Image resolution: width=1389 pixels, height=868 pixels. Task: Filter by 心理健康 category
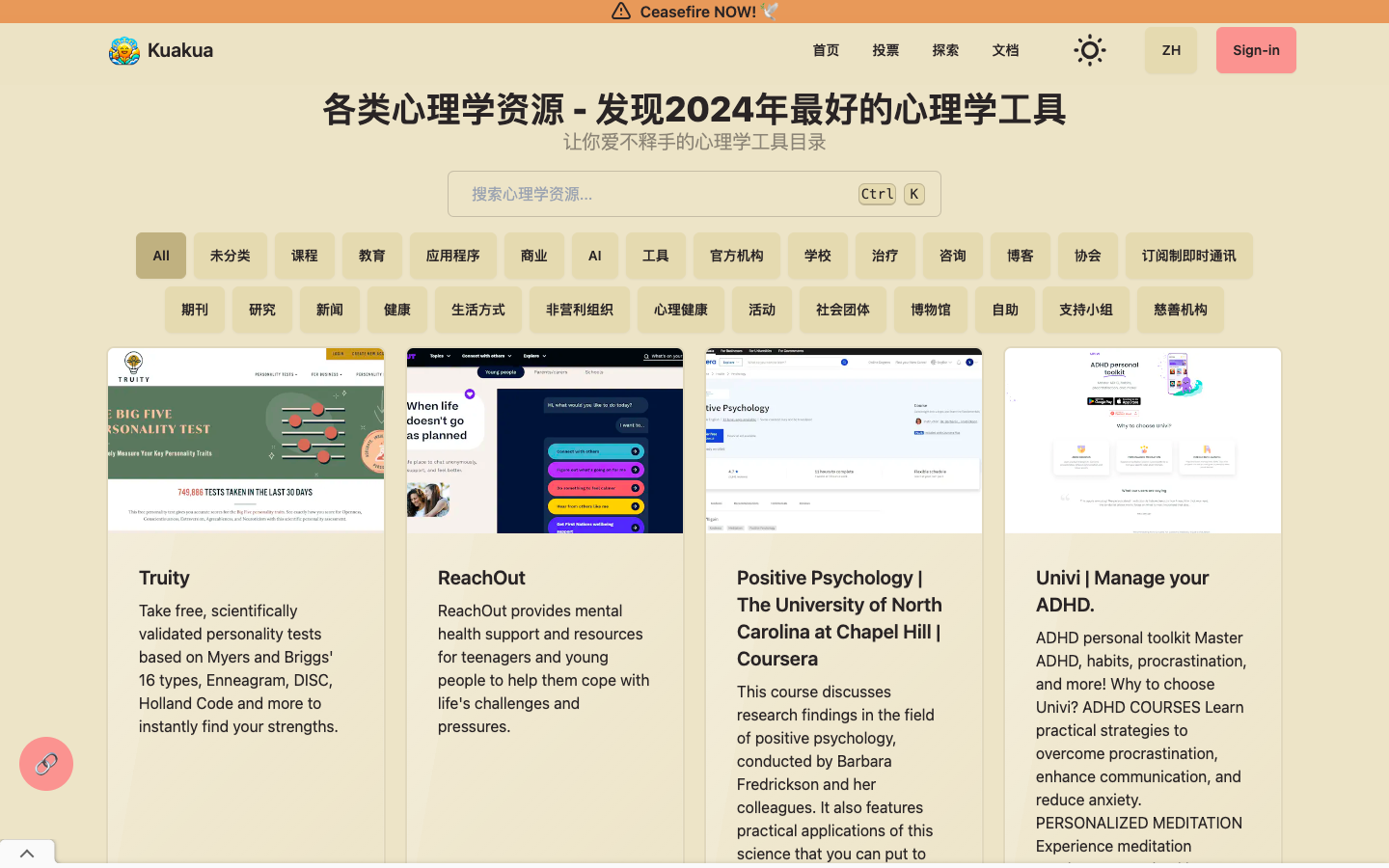pos(681,310)
